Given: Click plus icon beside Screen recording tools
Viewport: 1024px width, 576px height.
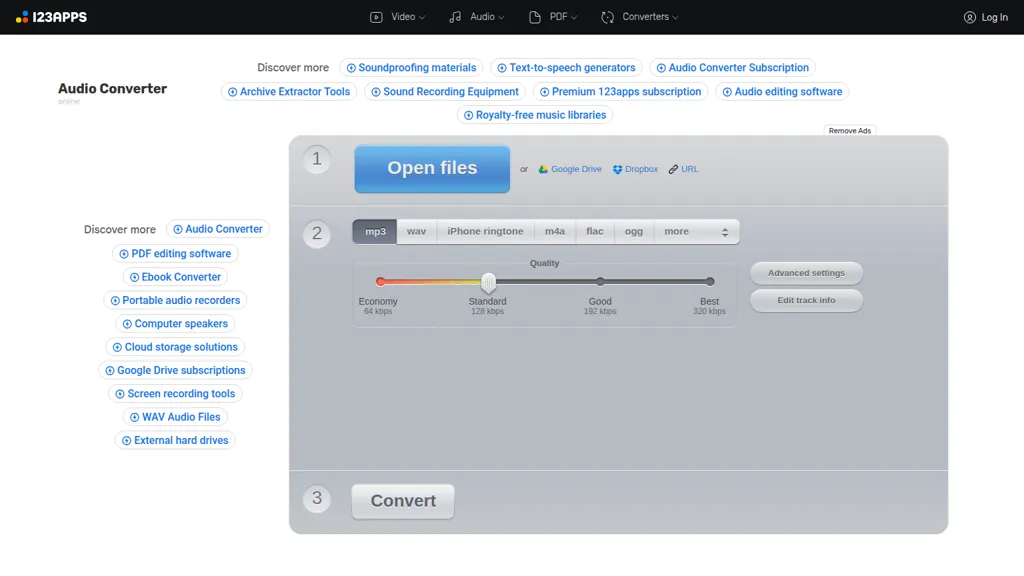Looking at the screenshot, I should [x=120, y=394].
